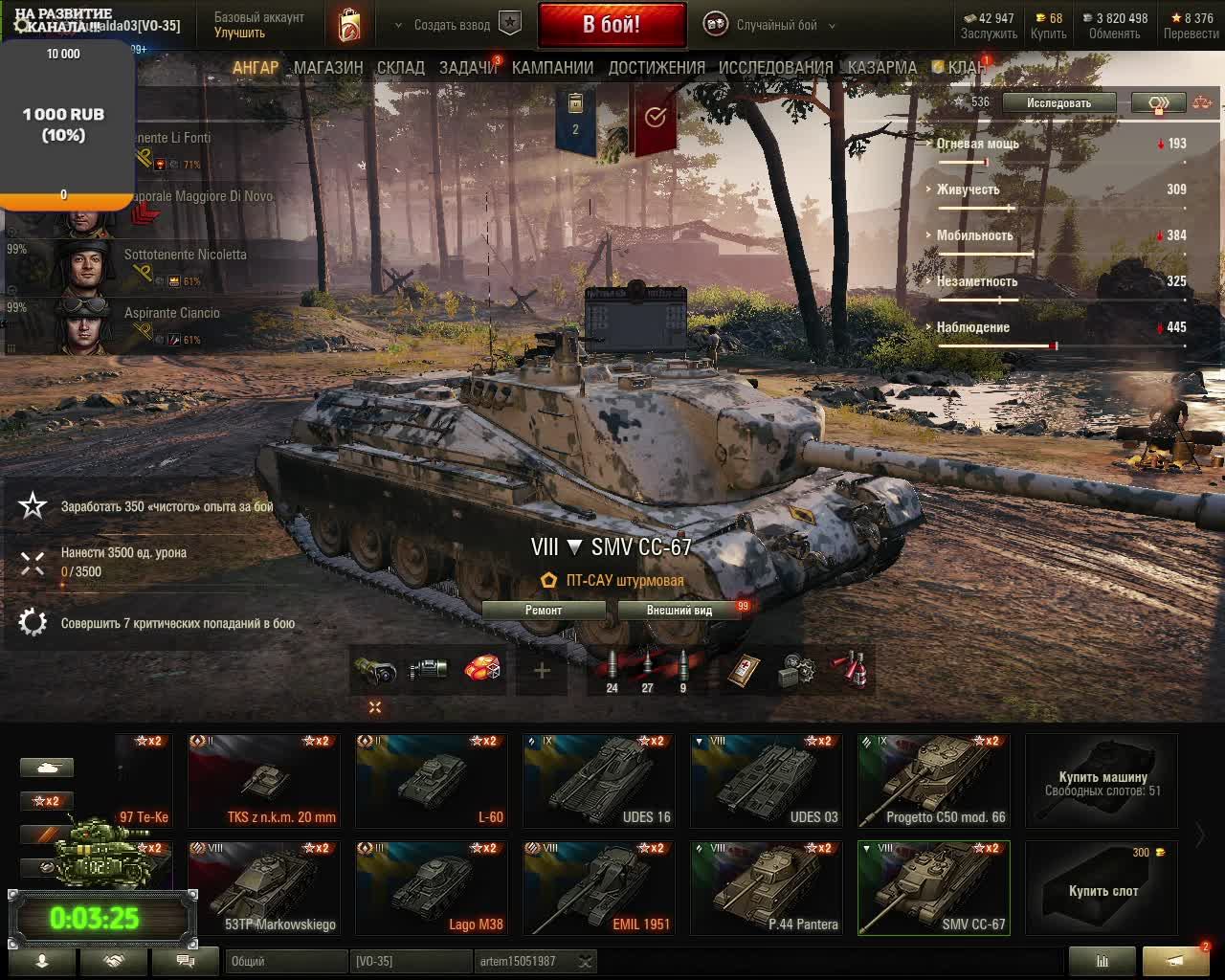Toggle the tank-type carousel filter
This screenshot has height=980, width=1225.
pyautogui.click(x=47, y=768)
